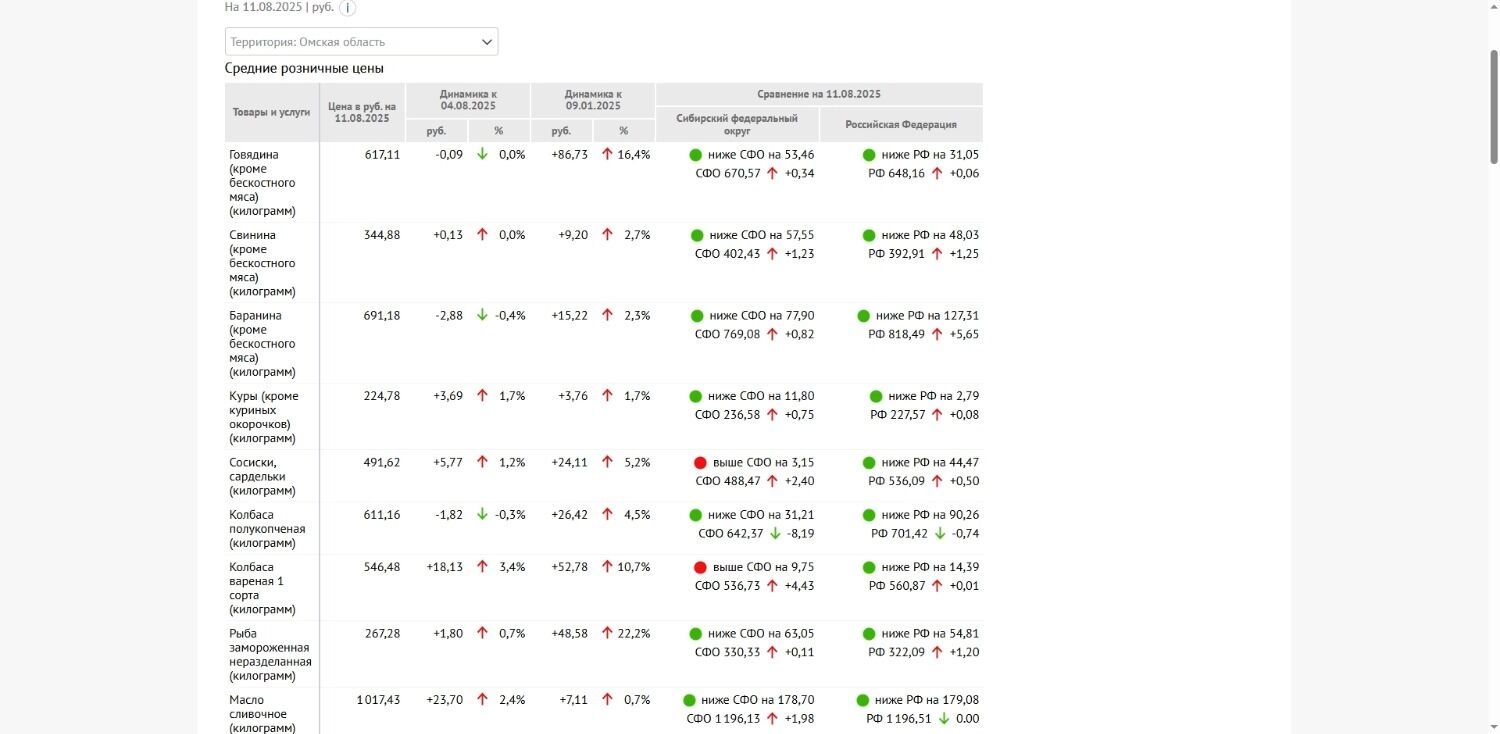Click red circle in Сосиски СФО comparison
Viewport: 1500px width, 734px height.
click(700, 463)
